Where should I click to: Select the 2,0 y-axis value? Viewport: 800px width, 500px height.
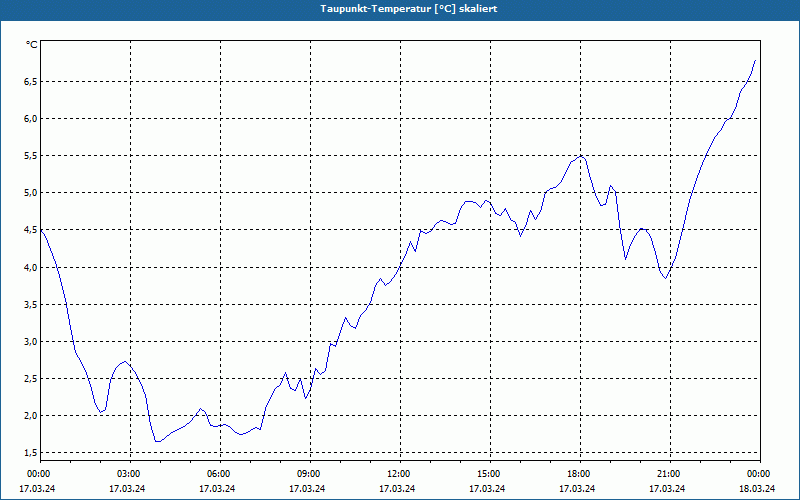pos(31,416)
